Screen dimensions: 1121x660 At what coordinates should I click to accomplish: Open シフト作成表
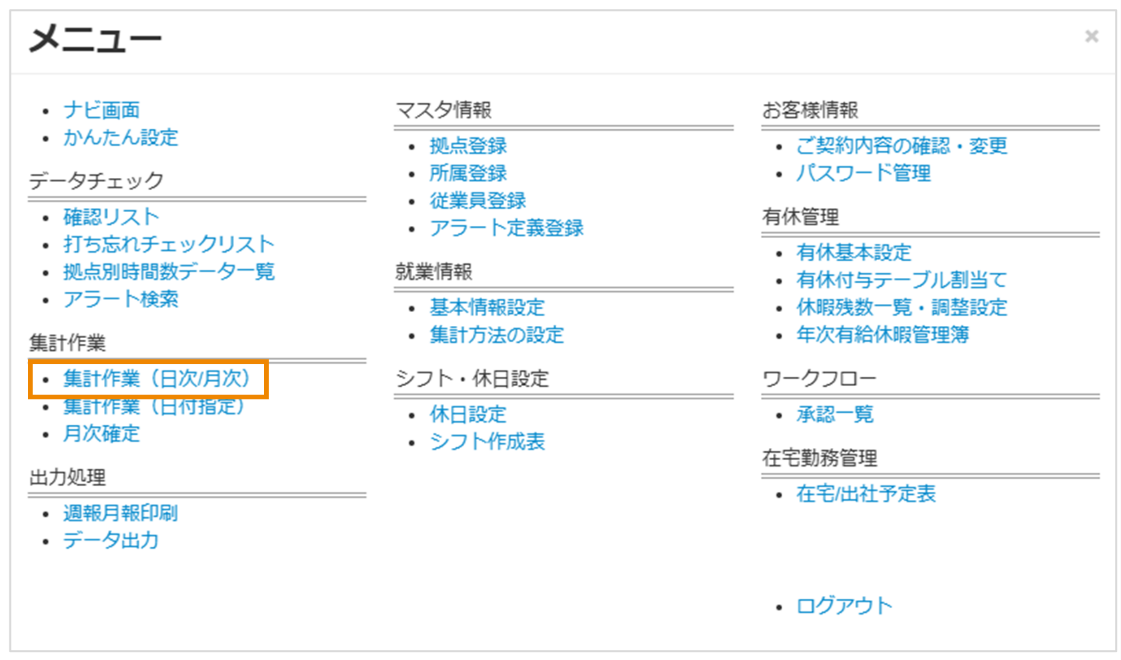coord(487,440)
